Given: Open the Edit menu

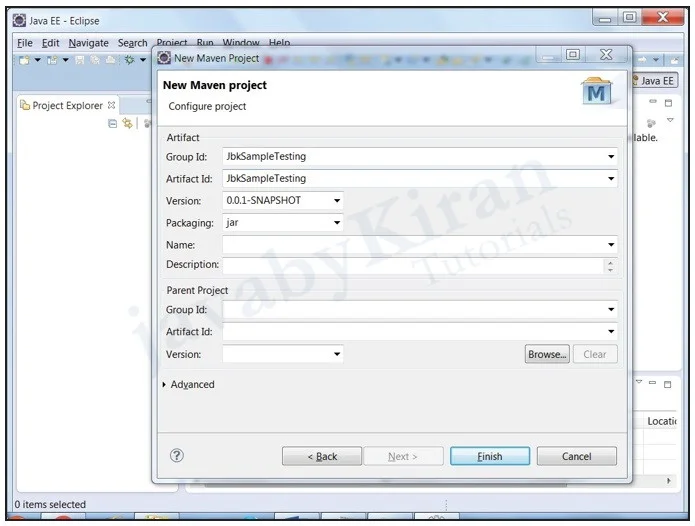Looking at the screenshot, I should [50, 43].
